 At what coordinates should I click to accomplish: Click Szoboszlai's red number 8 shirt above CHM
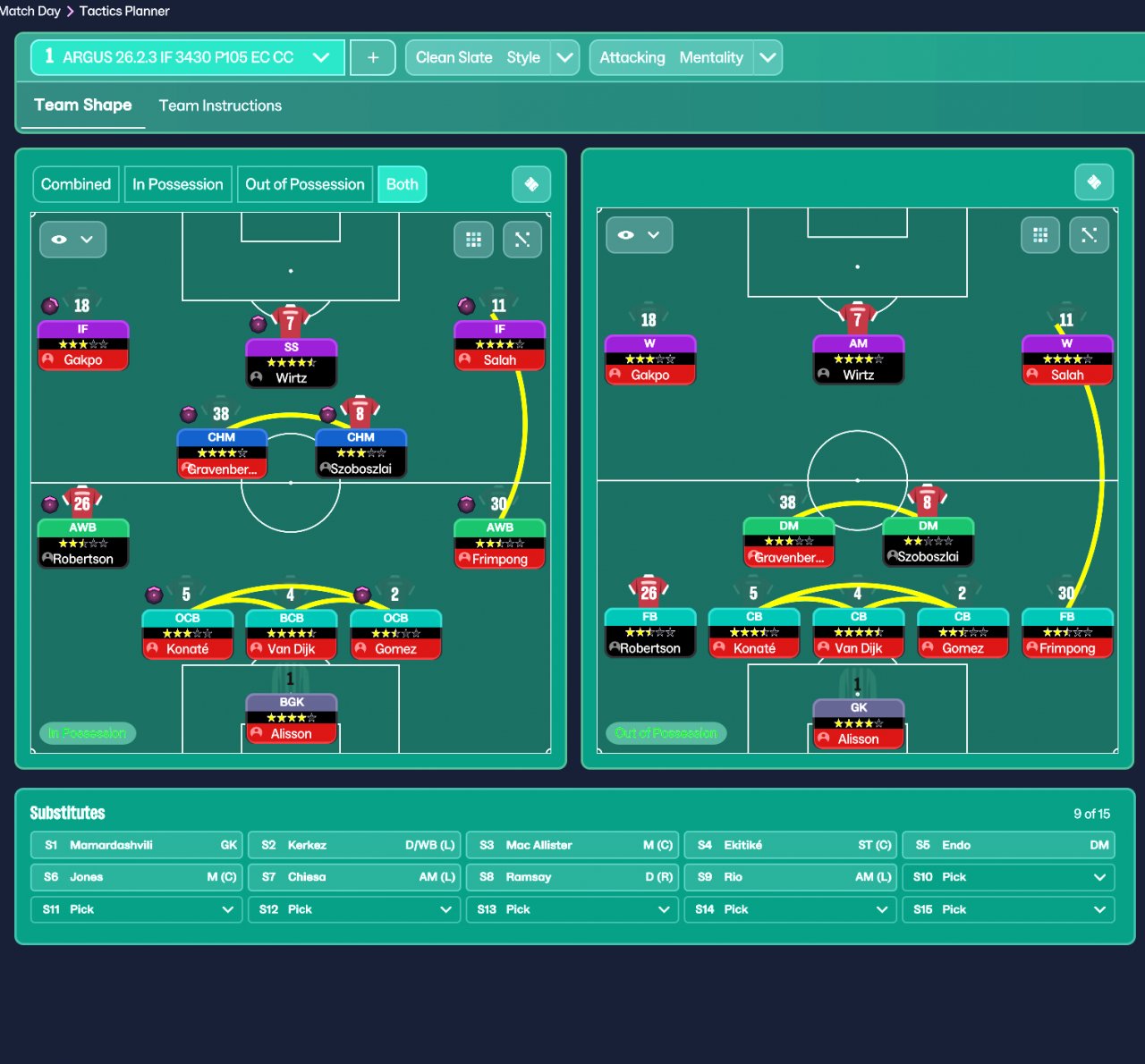(360, 412)
